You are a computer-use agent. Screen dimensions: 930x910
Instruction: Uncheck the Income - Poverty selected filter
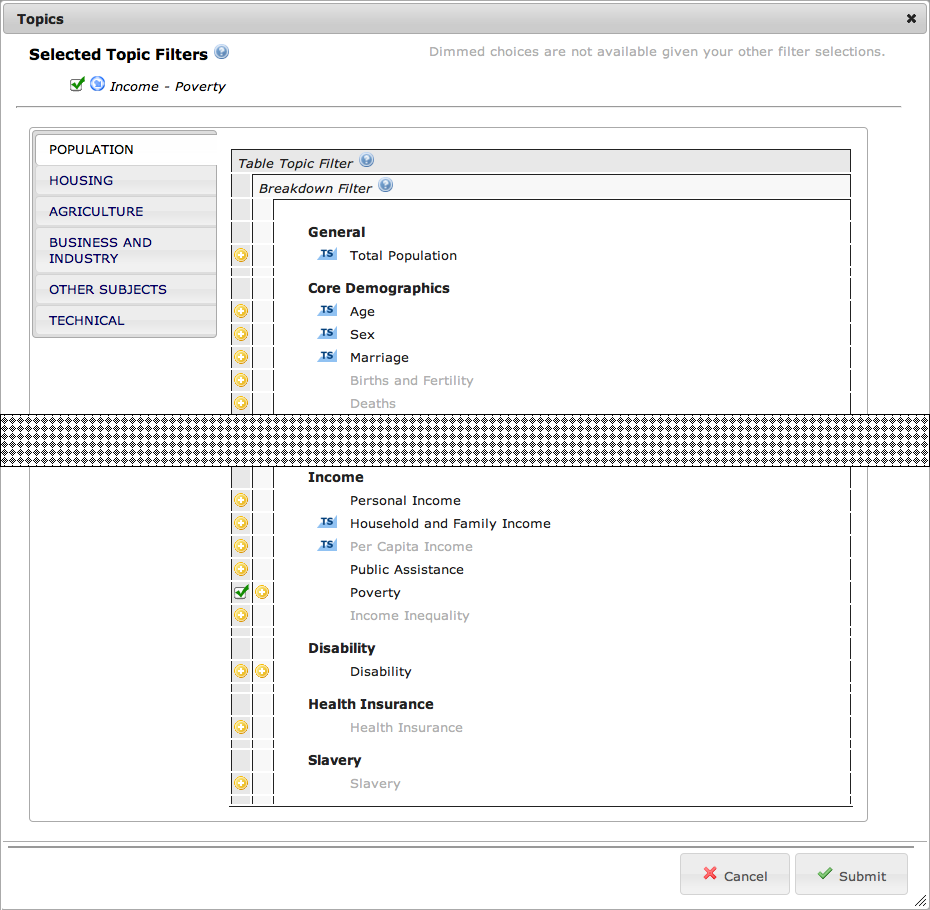point(77,85)
